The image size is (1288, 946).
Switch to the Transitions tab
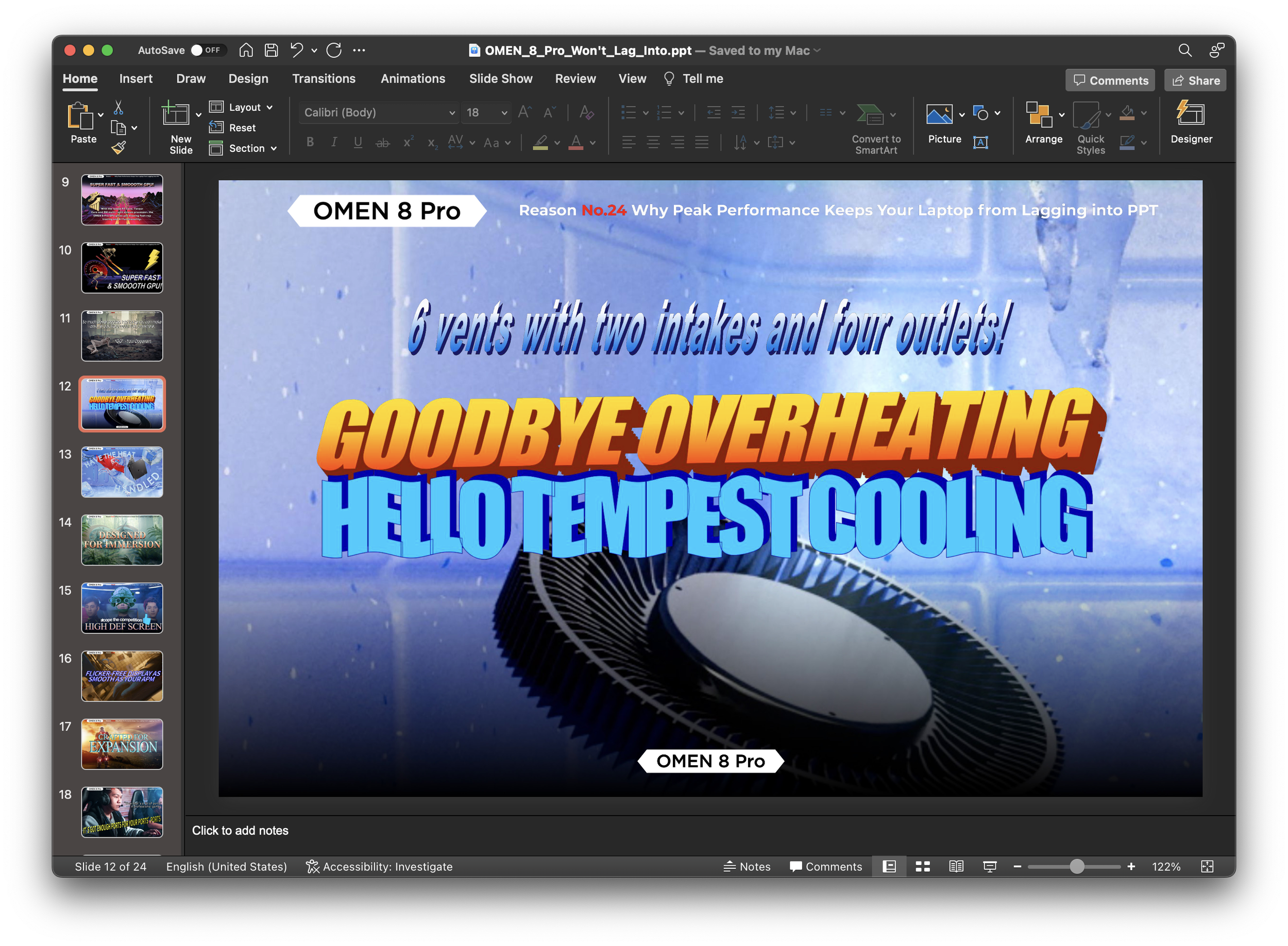[324, 78]
